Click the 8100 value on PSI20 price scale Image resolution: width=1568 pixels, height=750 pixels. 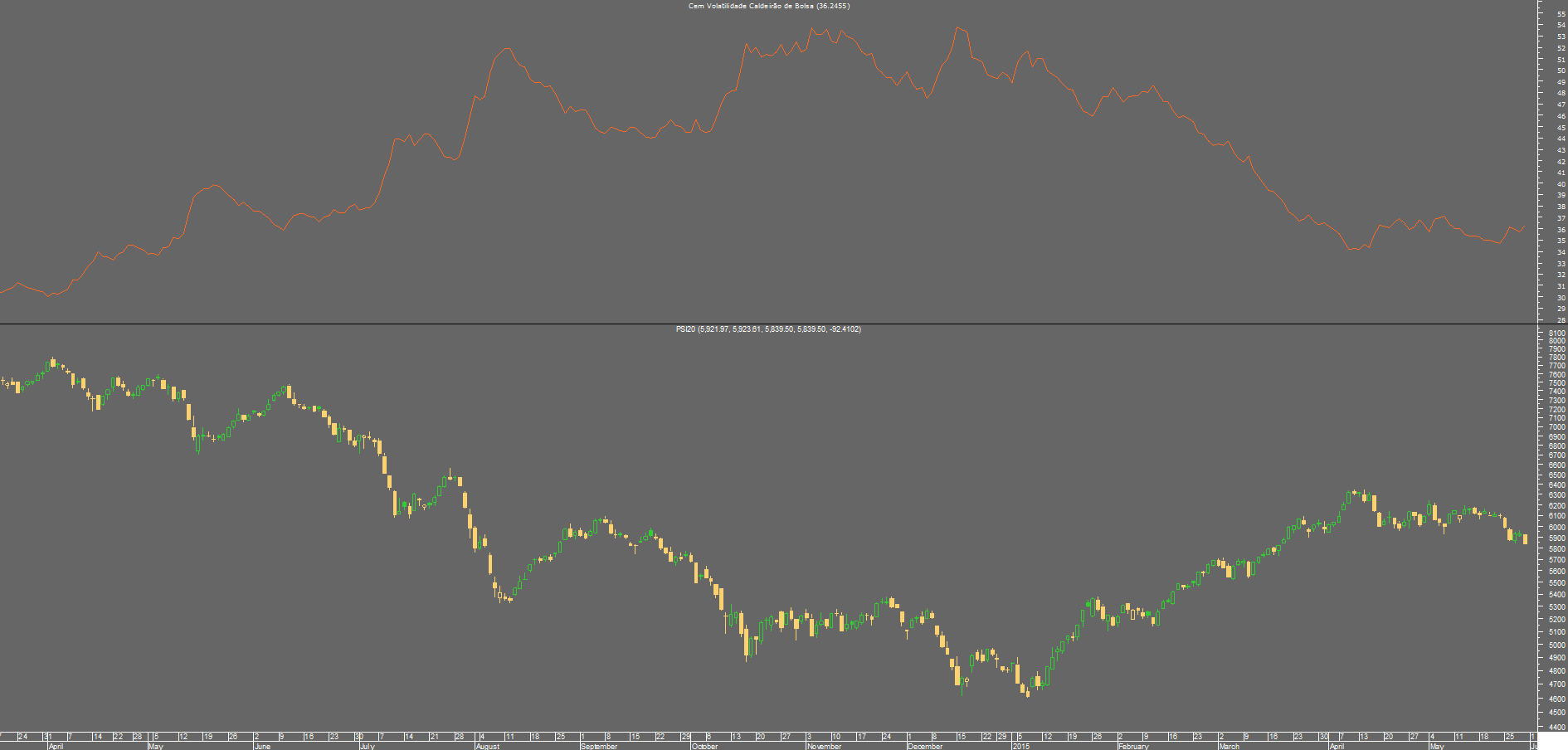click(x=1556, y=333)
